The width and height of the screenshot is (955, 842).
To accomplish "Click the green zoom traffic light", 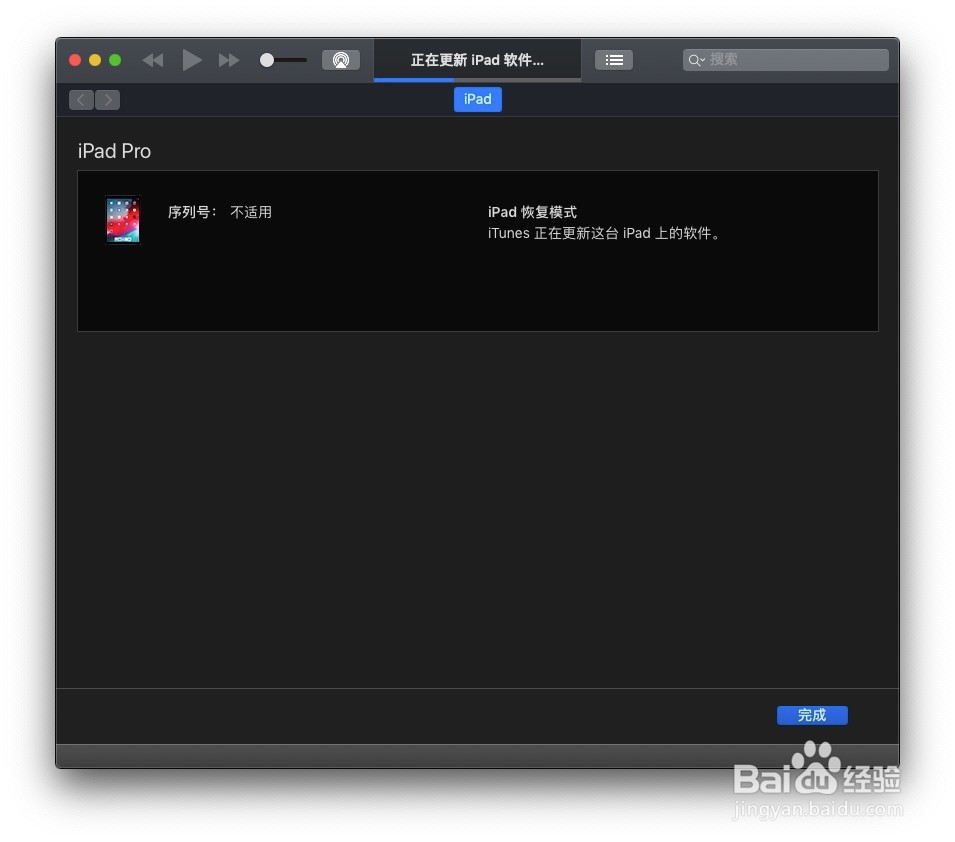I will pyautogui.click(x=113, y=60).
